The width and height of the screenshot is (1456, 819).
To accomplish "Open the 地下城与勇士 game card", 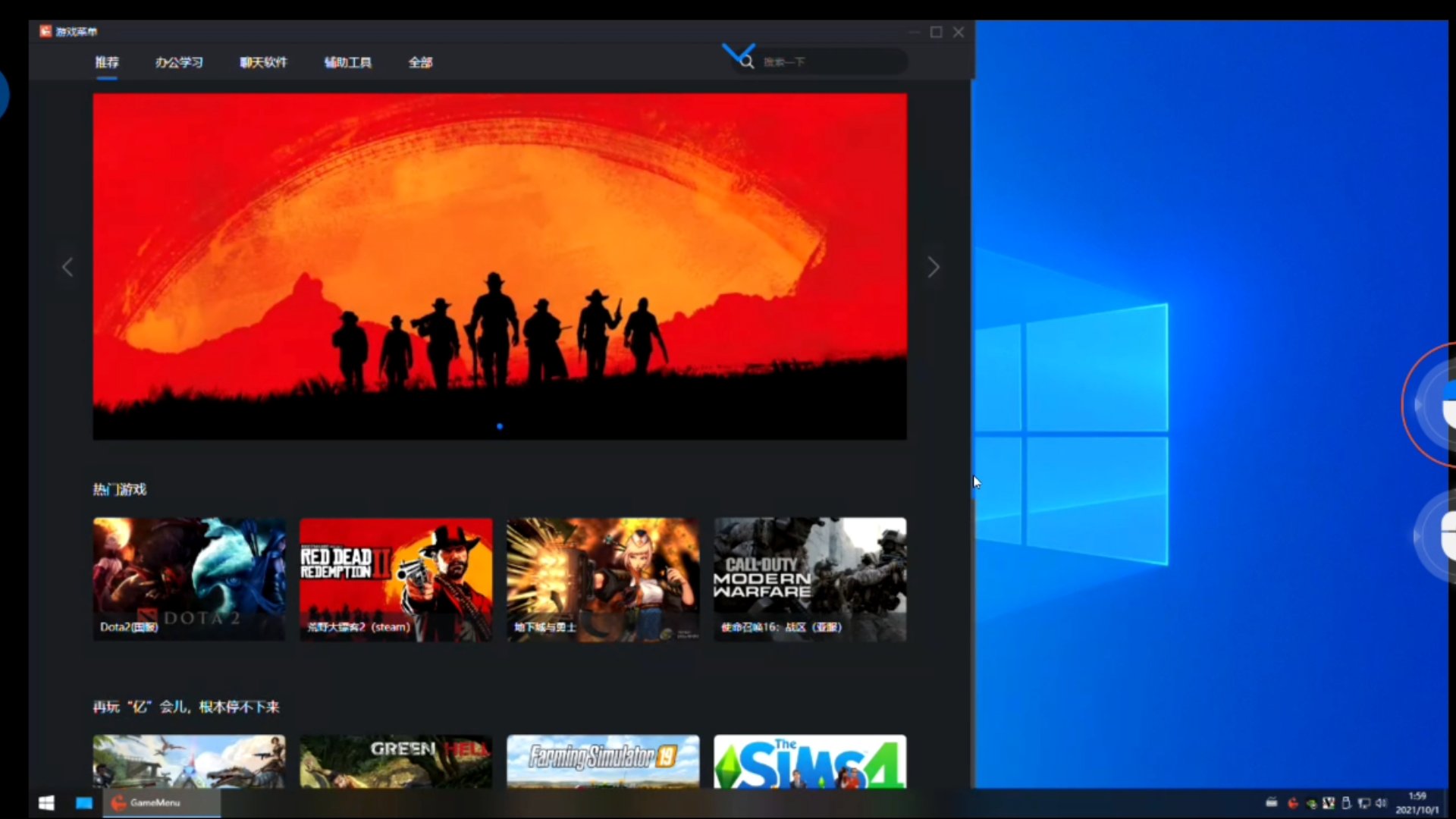I will 603,579.
